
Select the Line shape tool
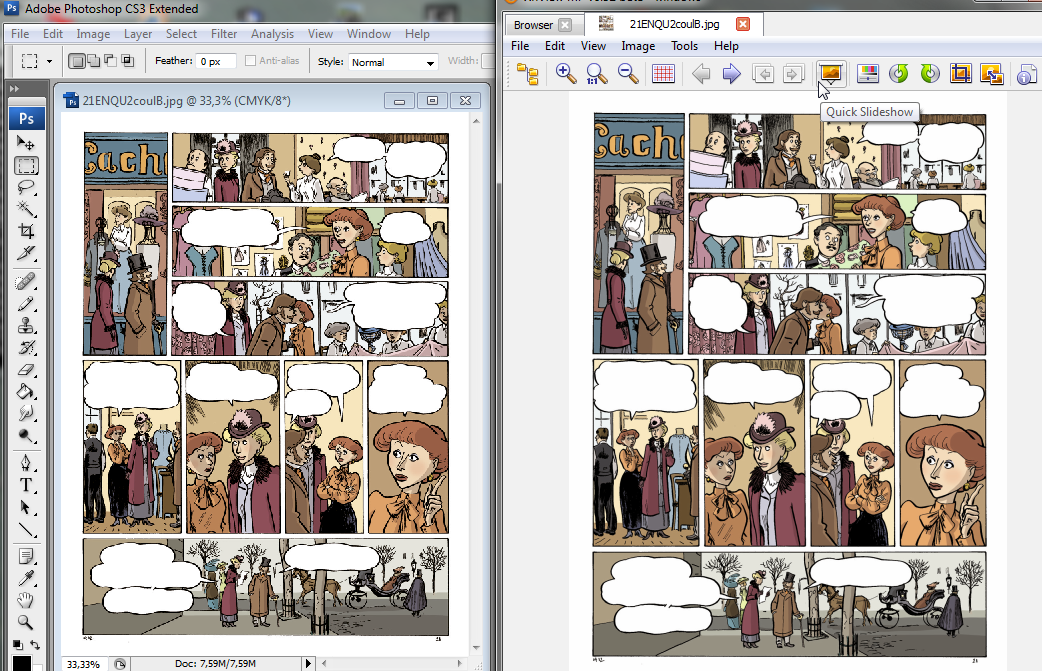click(x=26, y=529)
